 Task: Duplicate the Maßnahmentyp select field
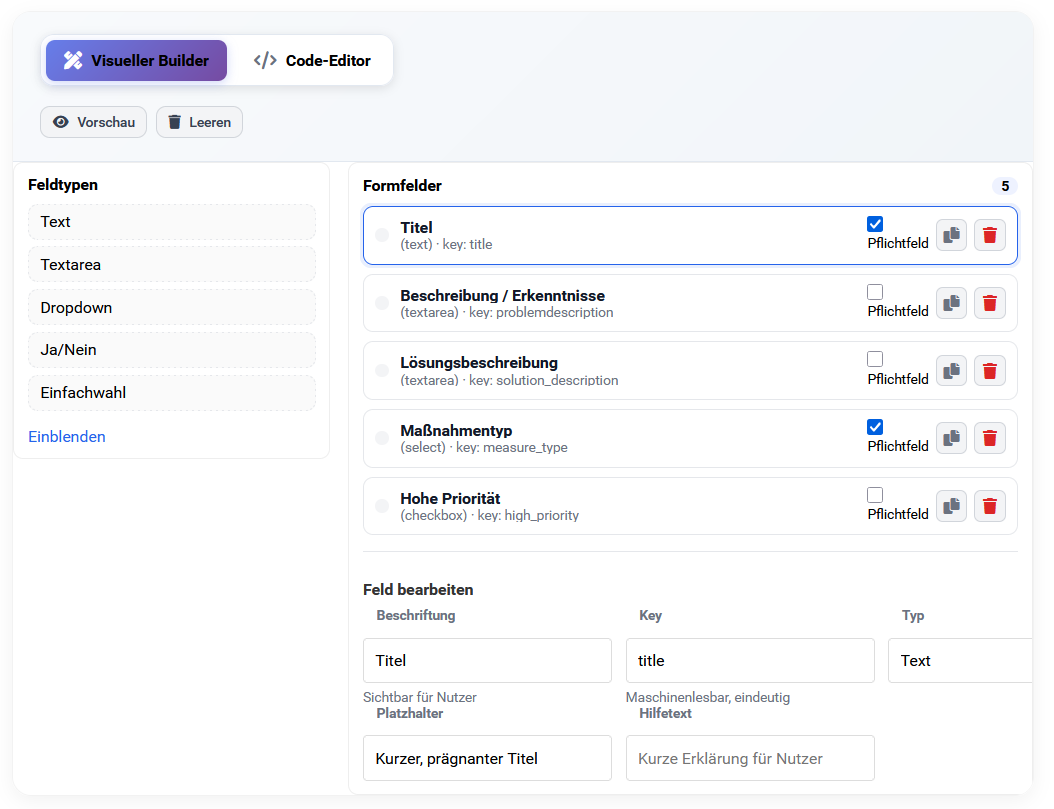click(x=950, y=437)
